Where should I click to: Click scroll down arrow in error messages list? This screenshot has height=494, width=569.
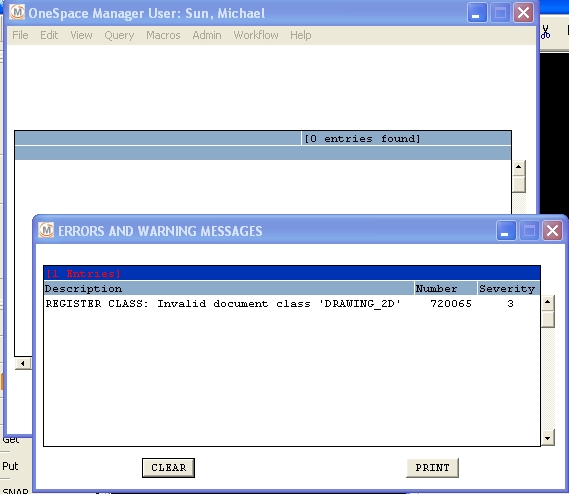548,438
